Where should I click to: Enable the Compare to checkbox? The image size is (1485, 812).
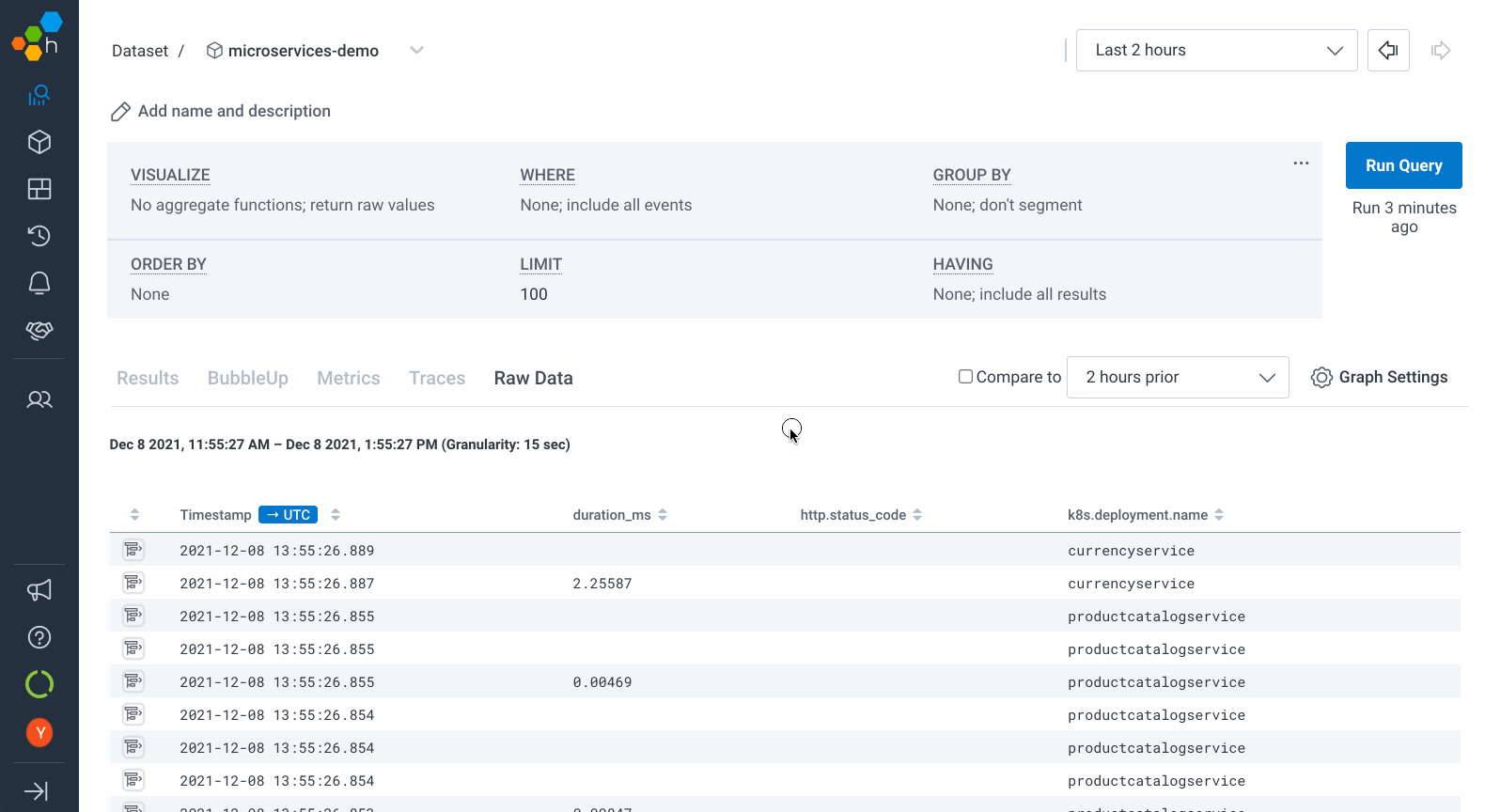point(965,377)
